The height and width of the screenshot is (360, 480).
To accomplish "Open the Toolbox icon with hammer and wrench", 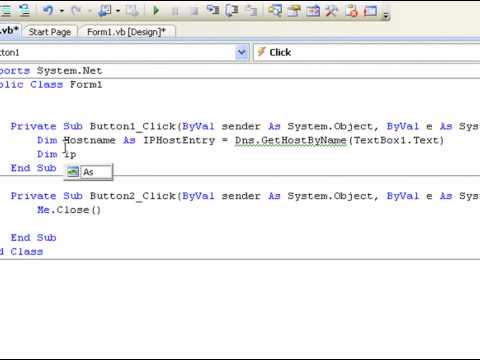I will 332,11.
